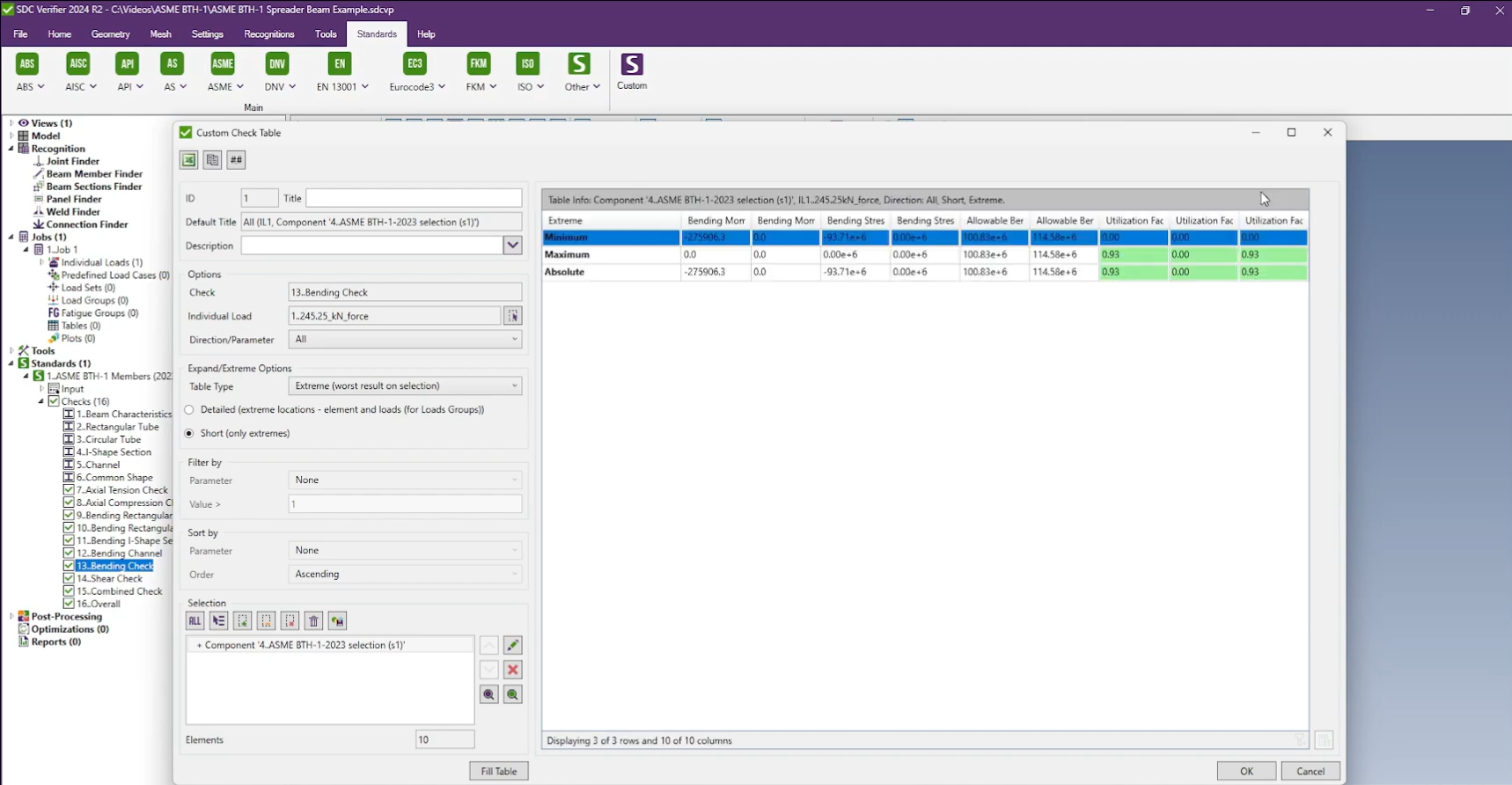Open sort Order Ascending dropdown
Image resolution: width=1512 pixels, height=785 pixels.
(x=405, y=574)
